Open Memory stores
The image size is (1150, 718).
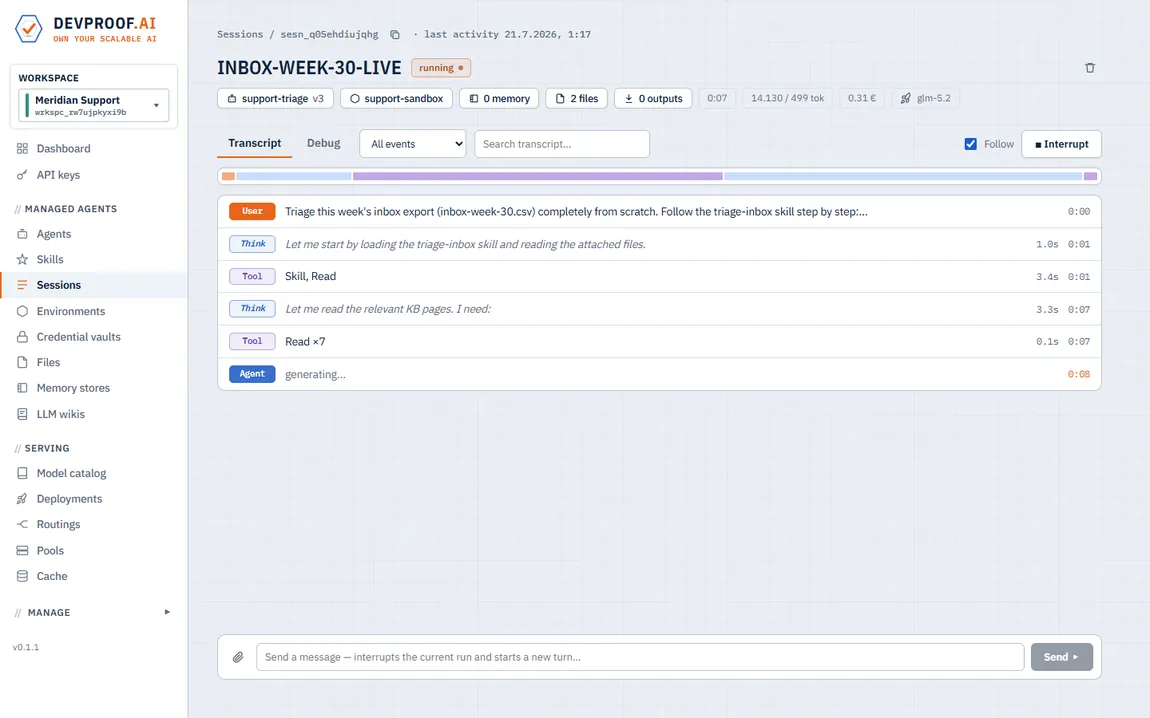click(73, 388)
